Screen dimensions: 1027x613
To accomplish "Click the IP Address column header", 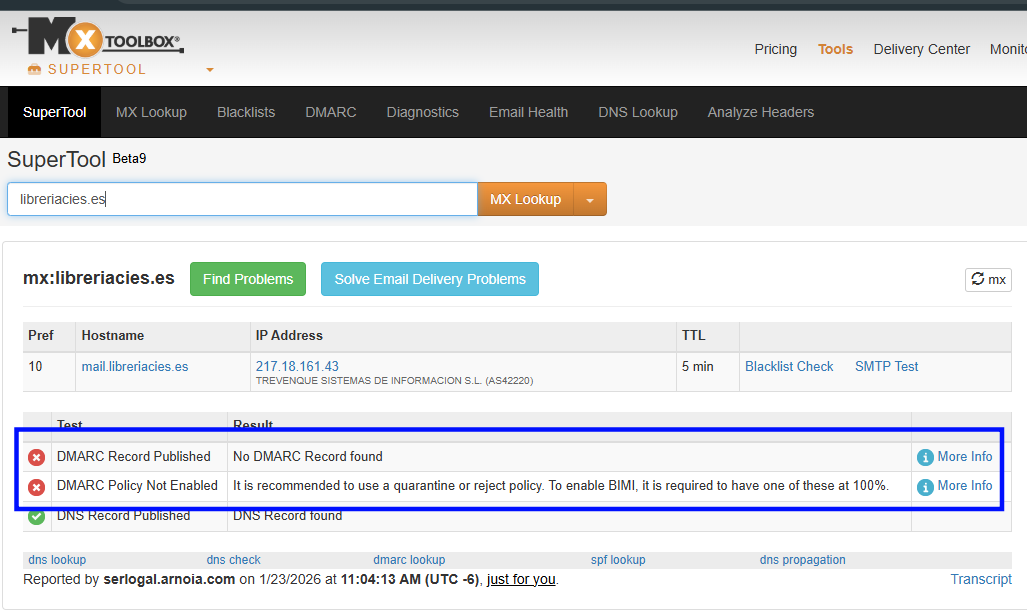I will click(289, 335).
